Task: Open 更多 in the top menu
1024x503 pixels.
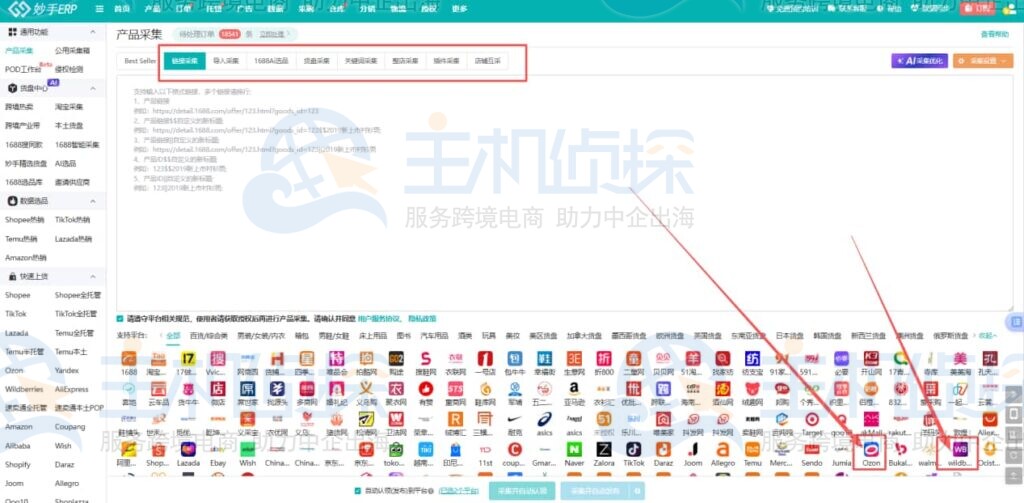Action: tap(460, 8)
